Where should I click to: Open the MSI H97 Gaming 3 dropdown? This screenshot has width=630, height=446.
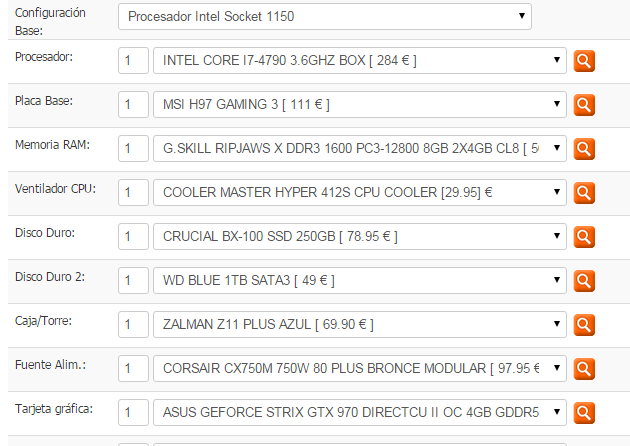tap(360, 104)
